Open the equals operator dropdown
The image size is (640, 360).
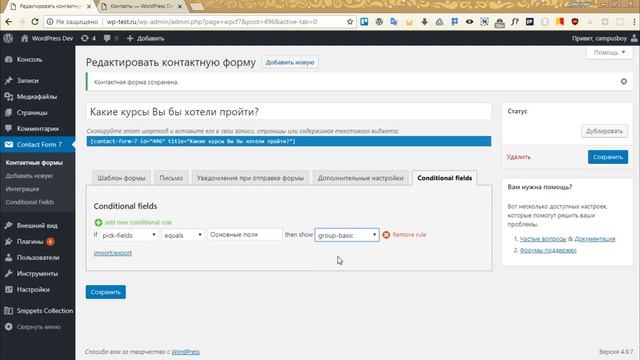(x=182, y=235)
